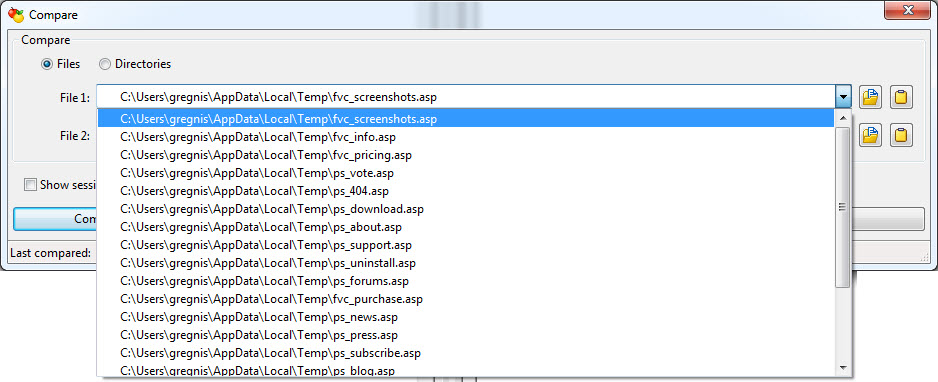Click the dropdown list scroll-down arrow

[x=843, y=368]
